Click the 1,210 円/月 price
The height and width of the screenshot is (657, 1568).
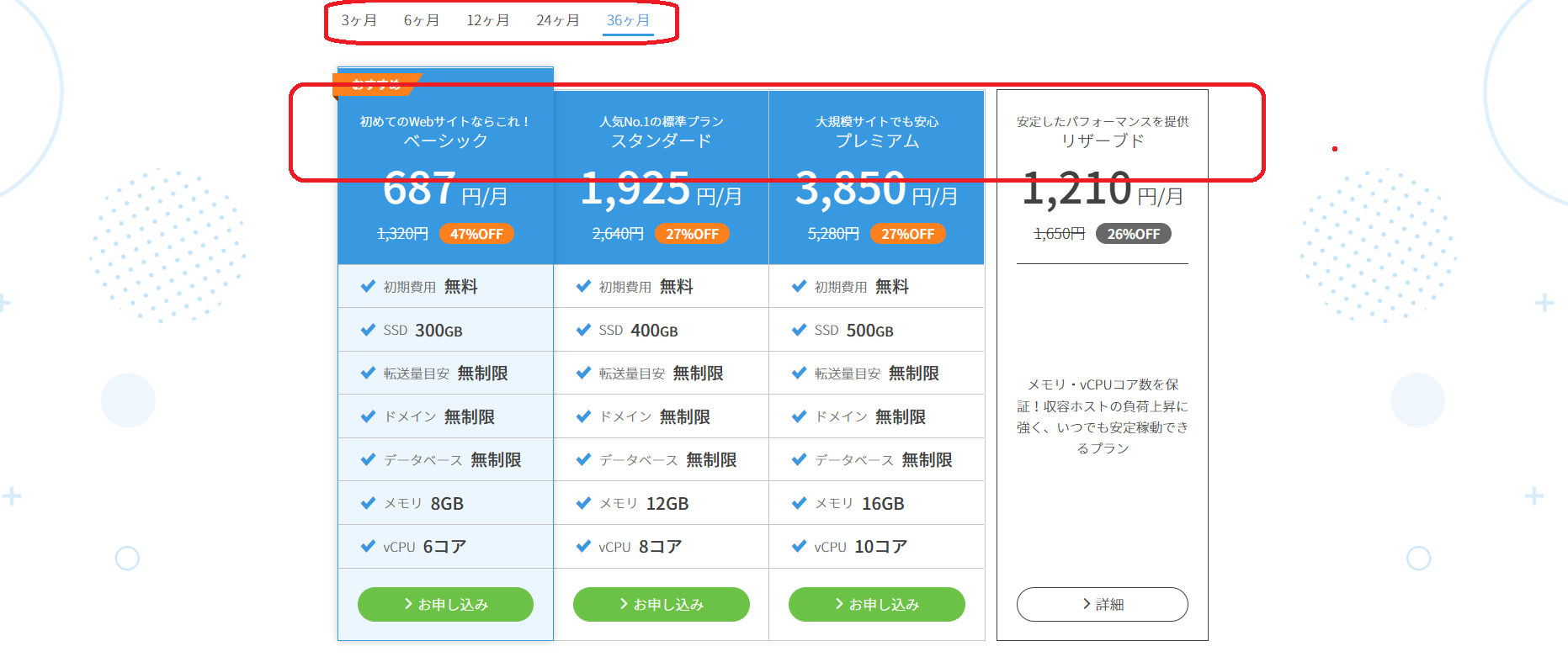coord(1102,188)
